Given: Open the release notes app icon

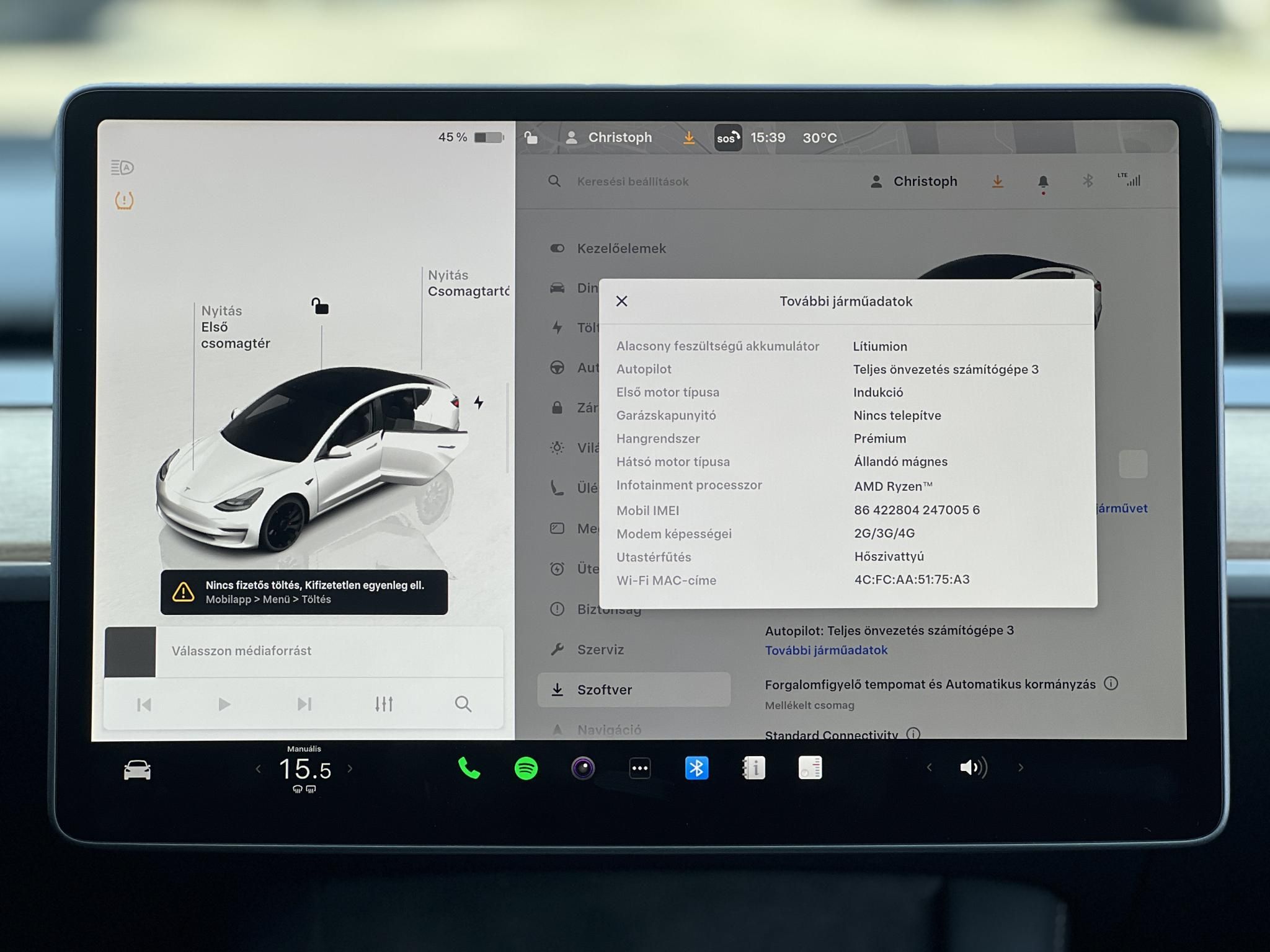Looking at the screenshot, I should tap(810, 768).
